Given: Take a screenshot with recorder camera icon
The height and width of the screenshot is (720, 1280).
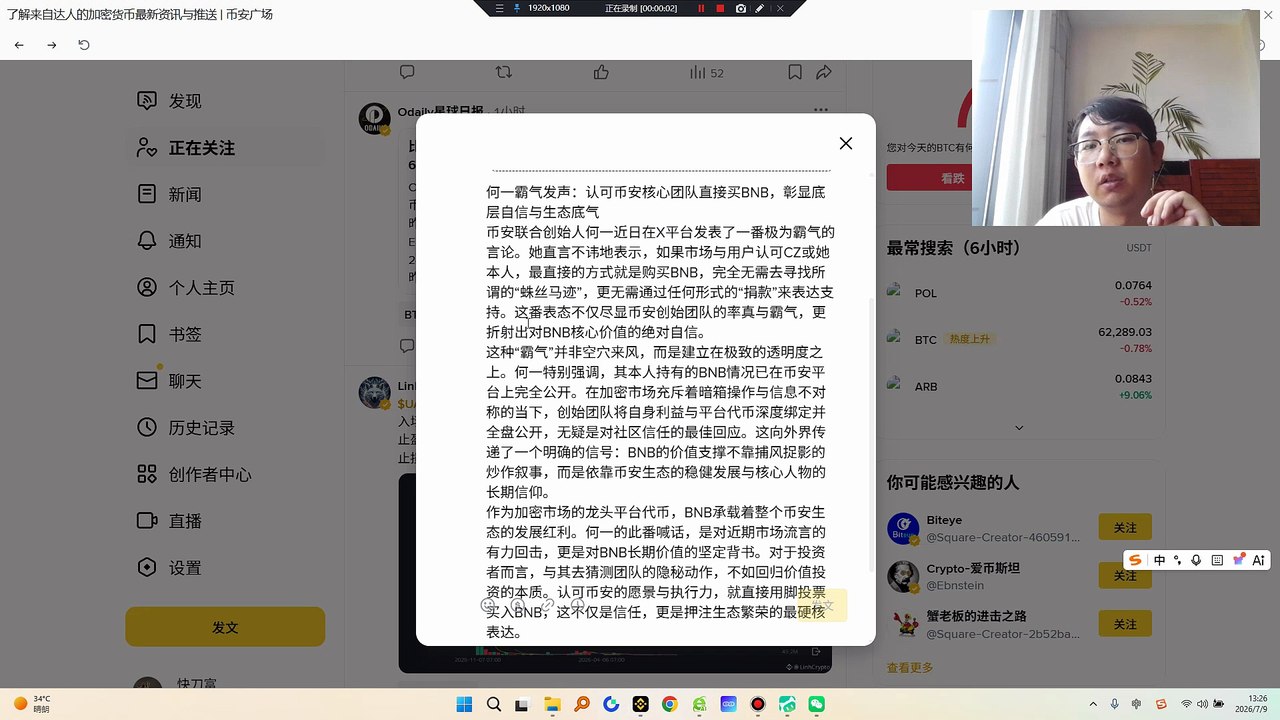Looking at the screenshot, I should 741,8.
